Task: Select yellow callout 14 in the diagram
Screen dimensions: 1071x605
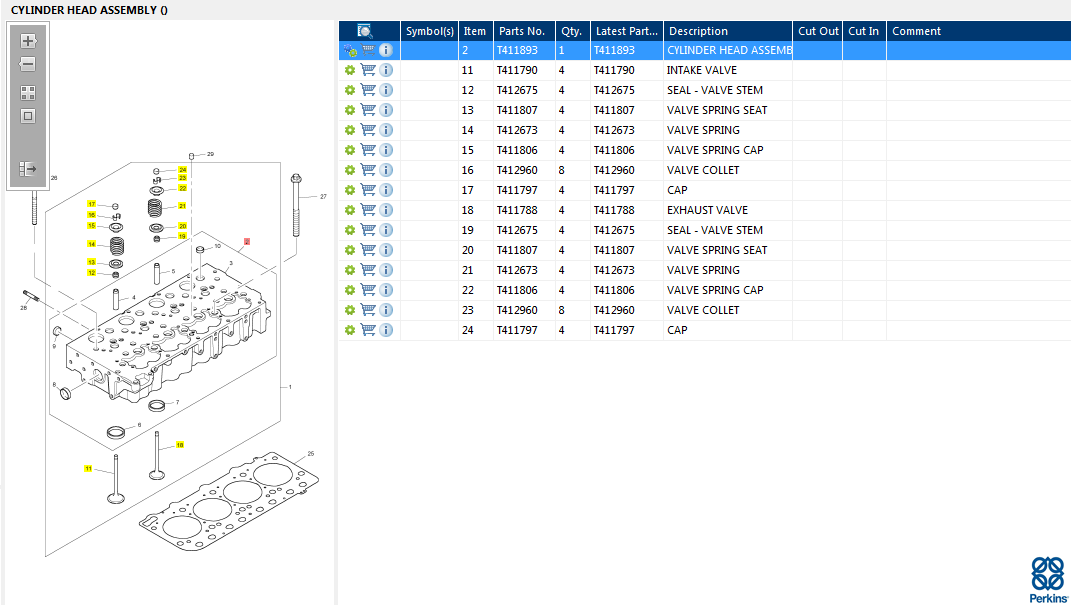Action: pos(92,244)
